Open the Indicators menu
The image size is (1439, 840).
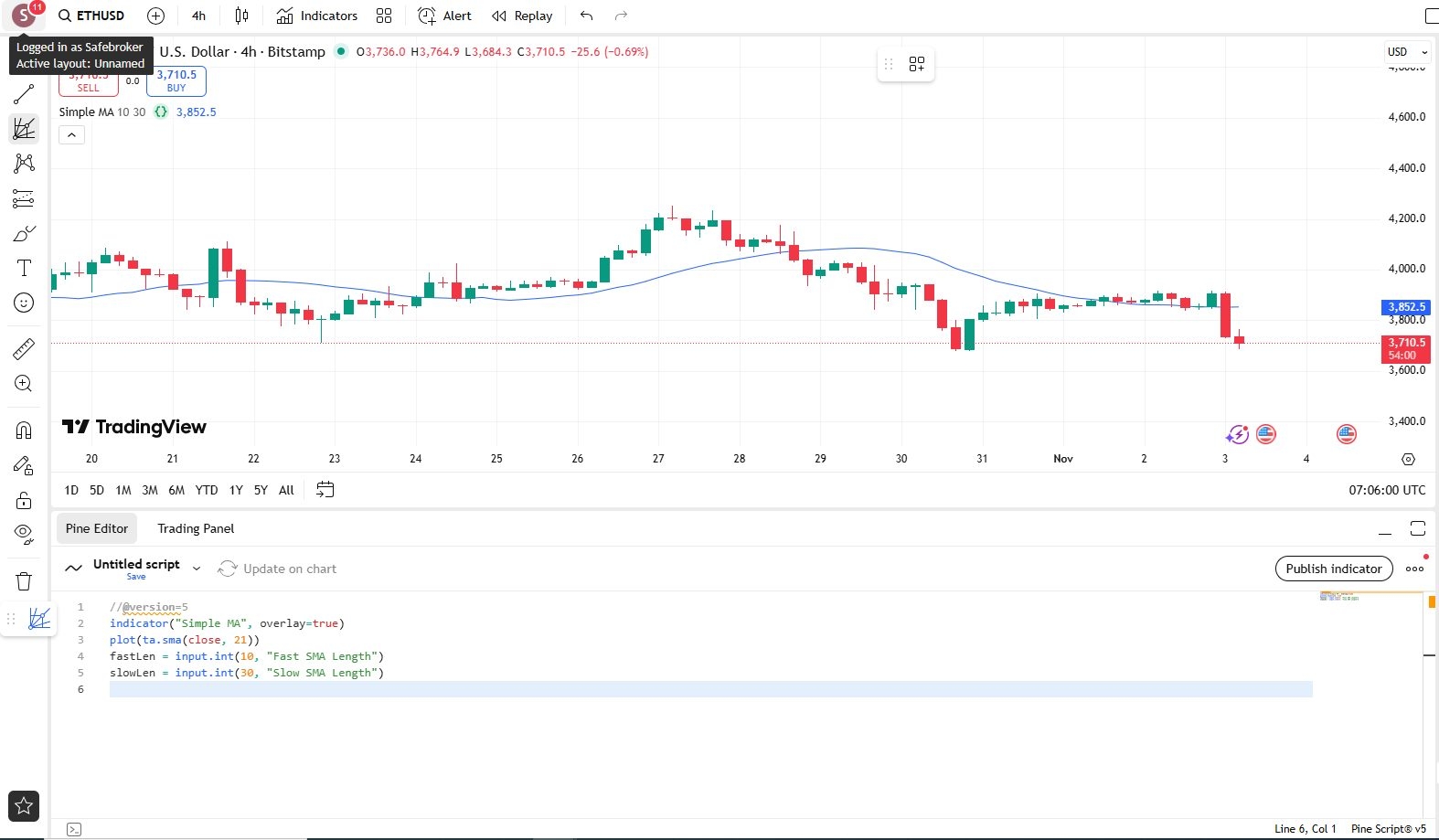pos(317,16)
